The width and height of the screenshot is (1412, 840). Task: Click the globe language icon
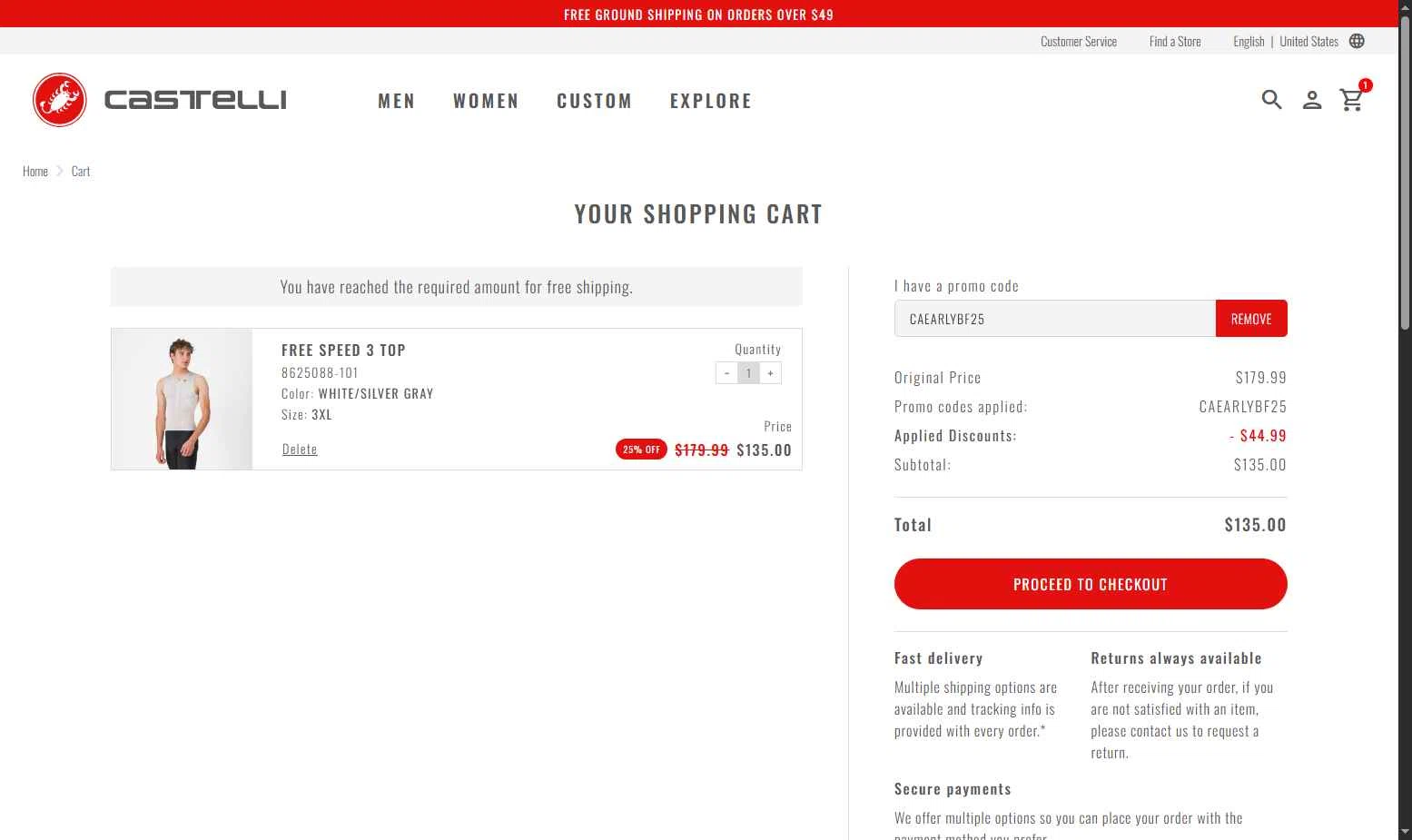click(x=1357, y=41)
